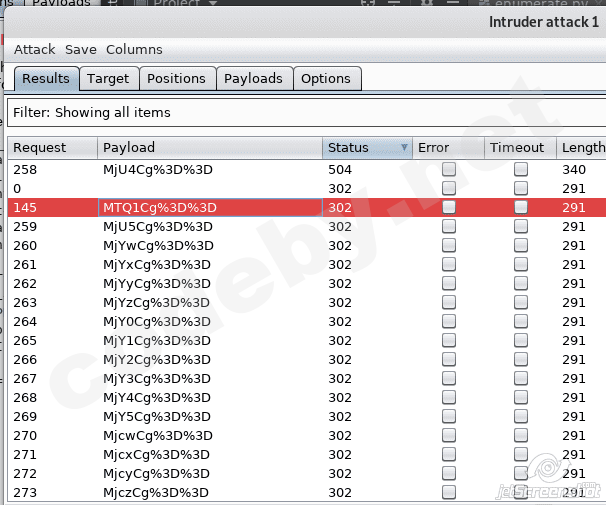Toggle Error checkbox for request 262
606x505 pixels.
click(x=449, y=283)
